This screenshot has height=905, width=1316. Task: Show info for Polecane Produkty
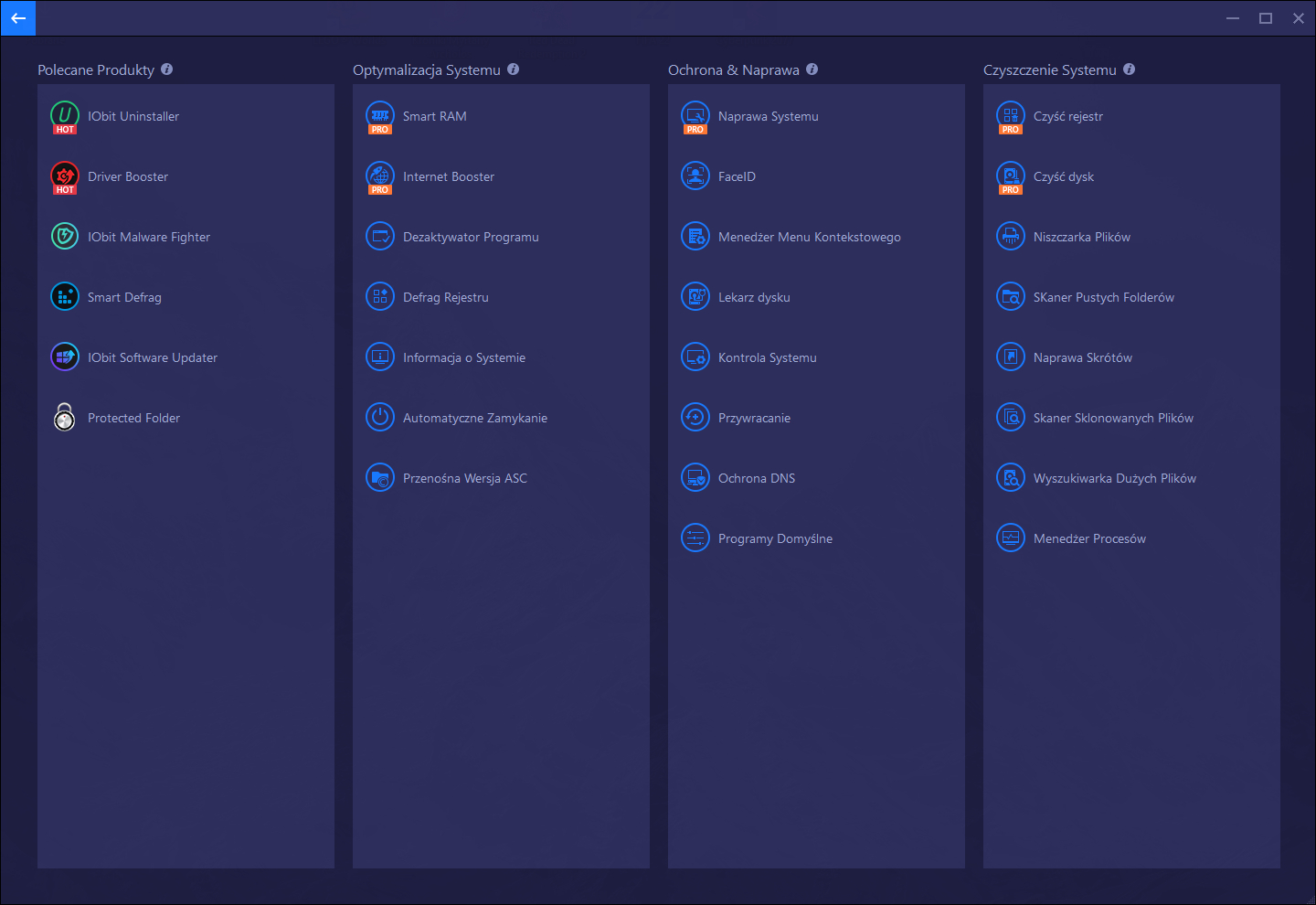click(x=166, y=69)
